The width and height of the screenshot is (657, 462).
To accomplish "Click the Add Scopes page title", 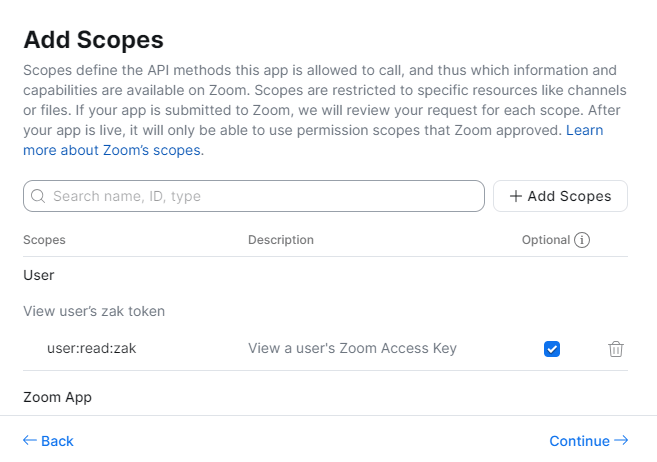I will point(93,40).
